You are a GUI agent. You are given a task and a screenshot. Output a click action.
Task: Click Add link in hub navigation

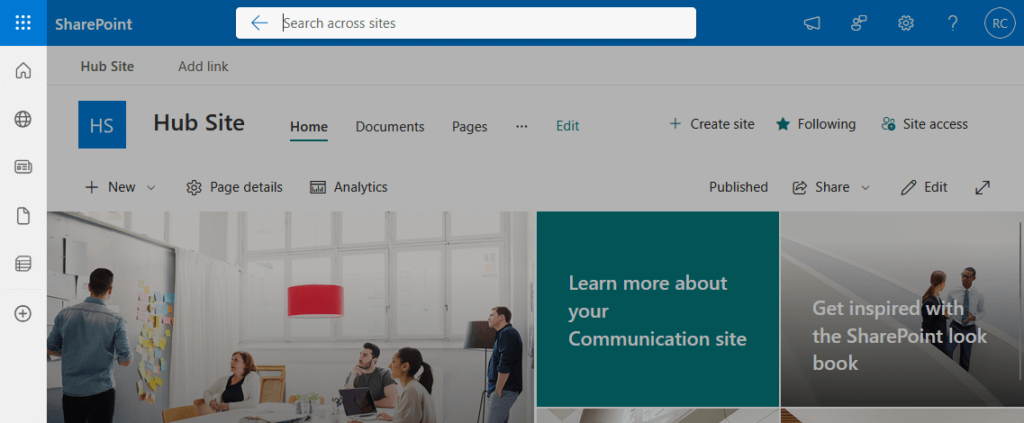click(203, 67)
